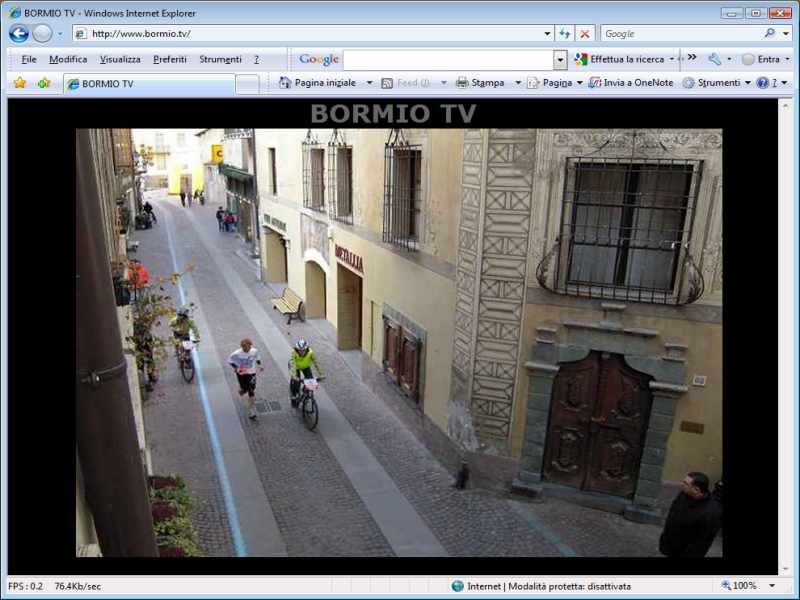Screen dimensions: 800x600
Task: Open the Visualizza menu
Action: coord(120,59)
